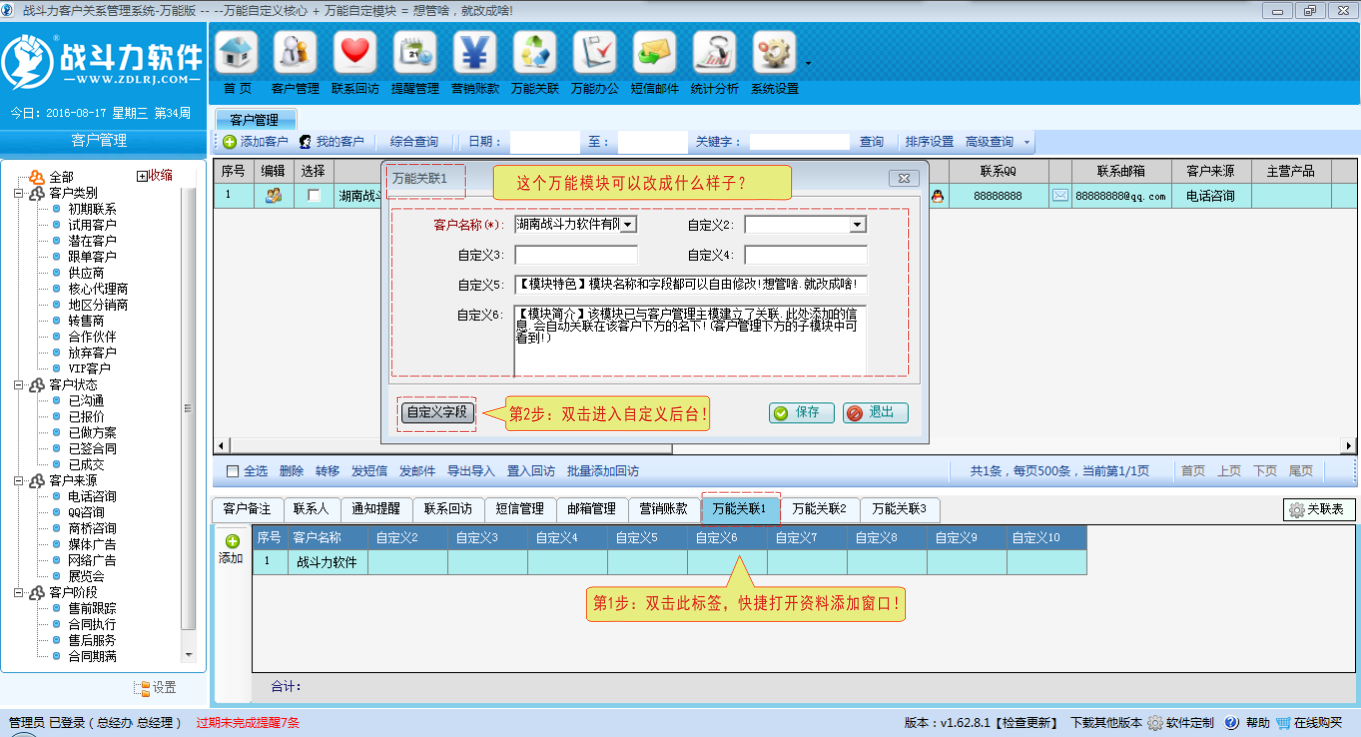Viewport: 1361px width, 737px height.
Task: Open 万能办公 checklist icon
Action: pyautogui.click(x=595, y=53)
